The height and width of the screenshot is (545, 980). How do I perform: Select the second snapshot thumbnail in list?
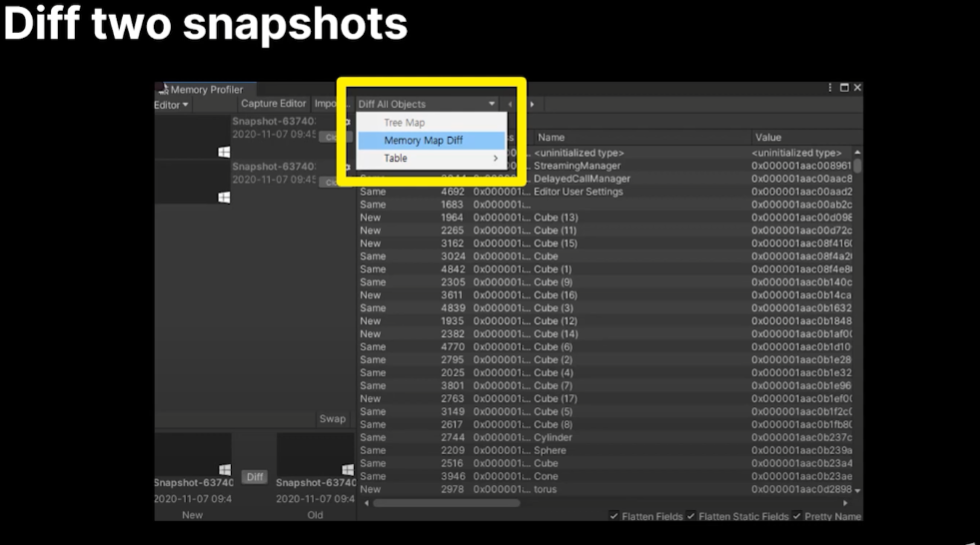tap(192, 182)
